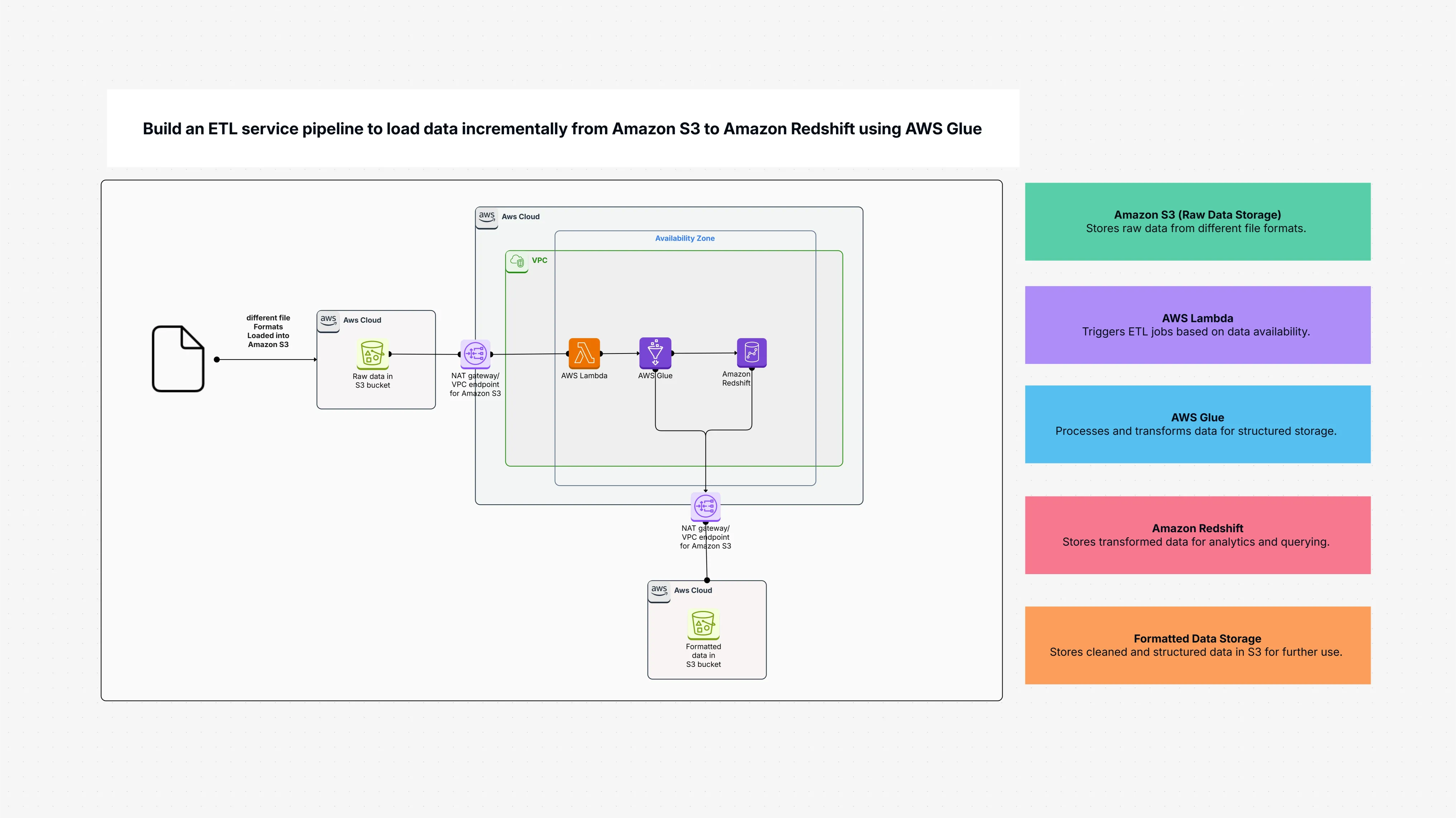
Task: Click the formatted data S3 bucket icon
Action: click(x=703, y=624)
